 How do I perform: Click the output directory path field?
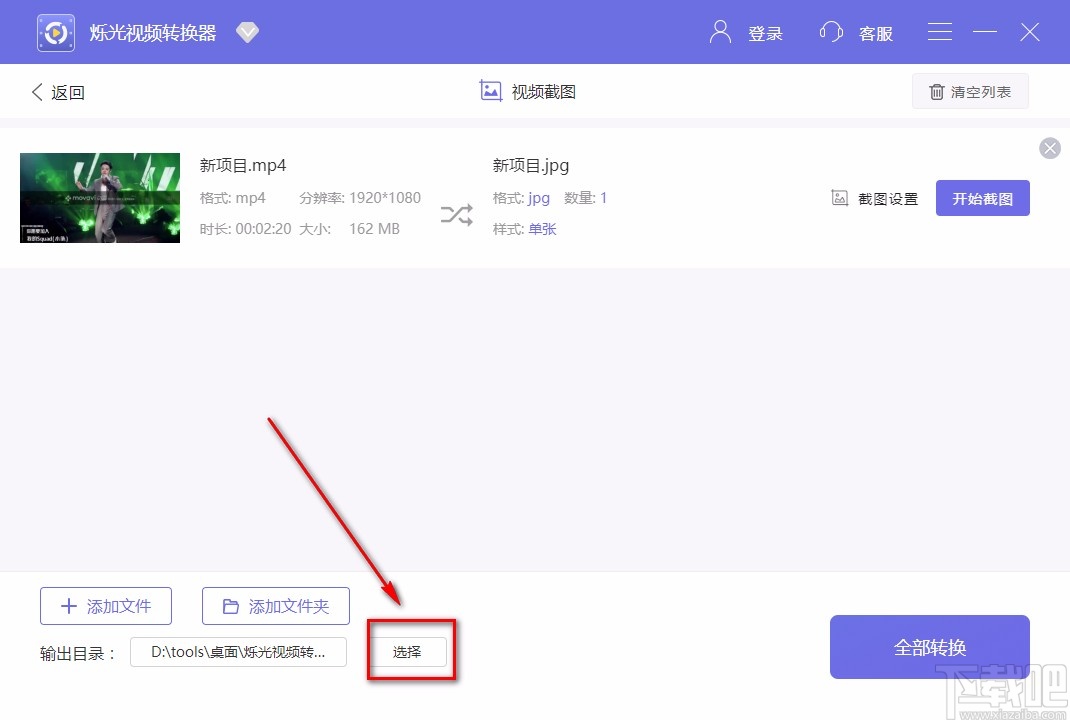(238, 652)
